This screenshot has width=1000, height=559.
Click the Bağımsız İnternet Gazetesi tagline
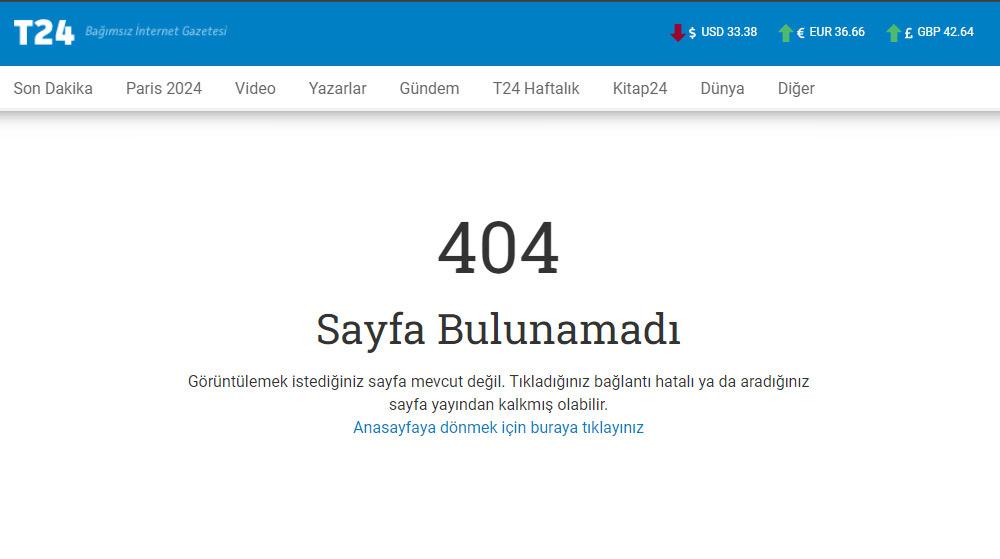tap(156, 31)
